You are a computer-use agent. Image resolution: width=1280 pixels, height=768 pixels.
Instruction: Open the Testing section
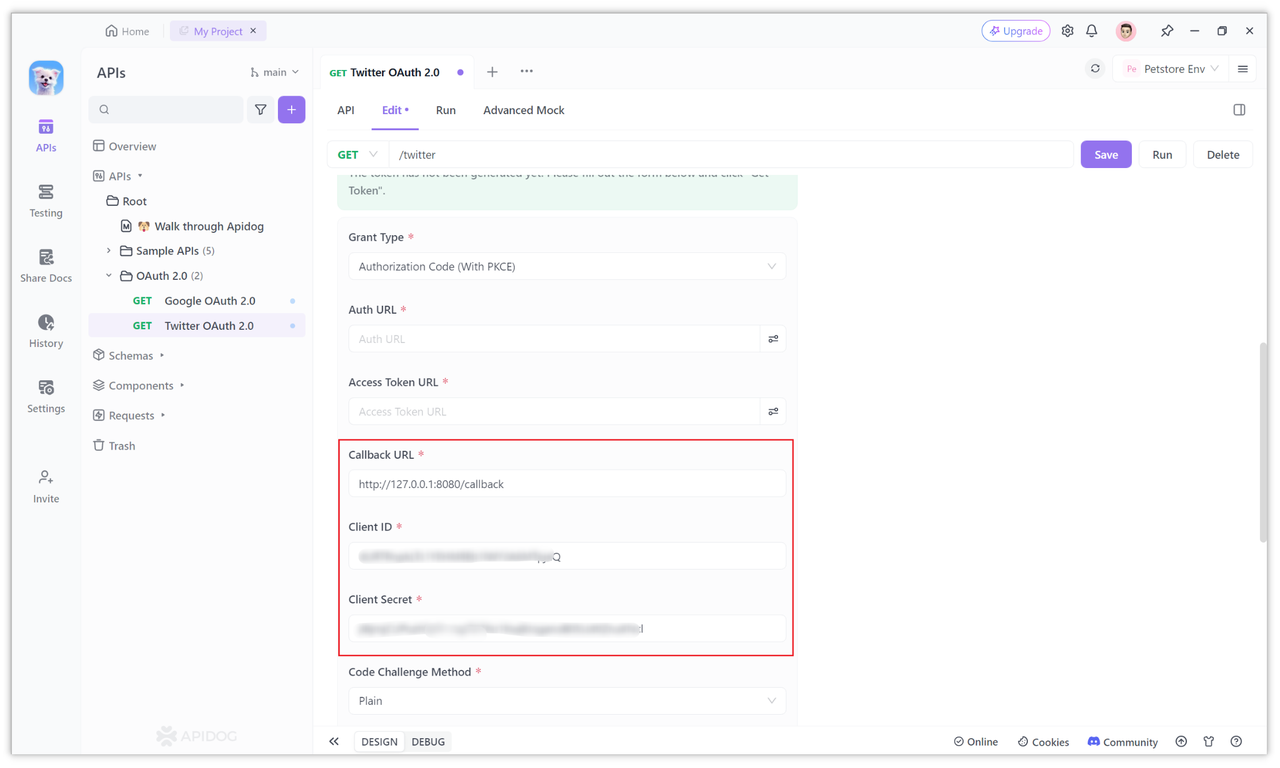tap(46, 200)
